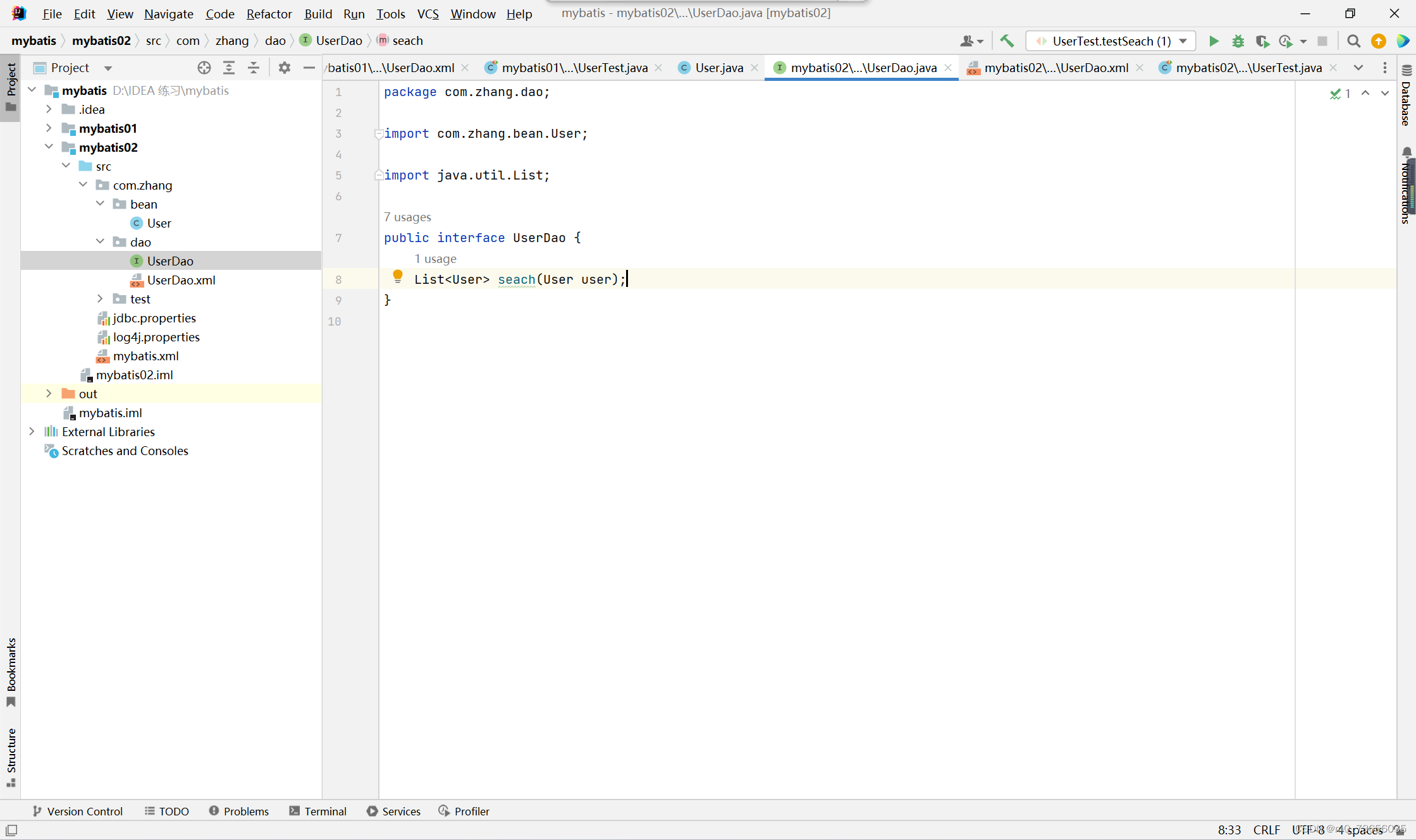1416x840 pixels.
Task: Run UserTest.testSeach with green play button
Action: click(x=1213, y=41)
